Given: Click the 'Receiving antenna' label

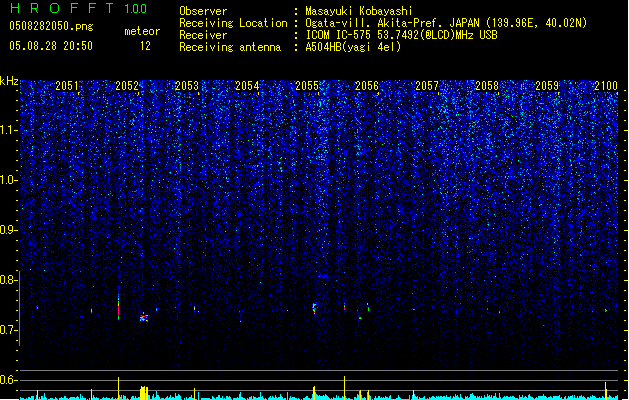Looking at the screenshot, I should (230, 47).
